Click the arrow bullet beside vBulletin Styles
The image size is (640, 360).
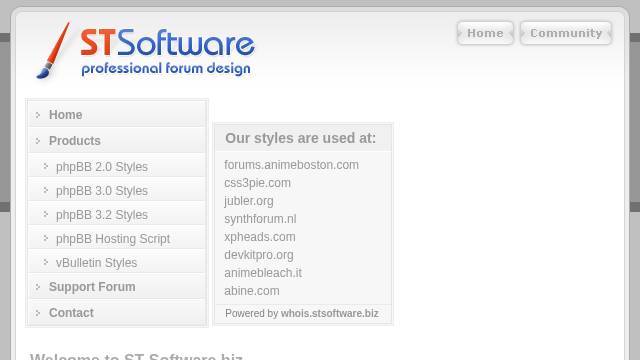click(x=46, y=262)
